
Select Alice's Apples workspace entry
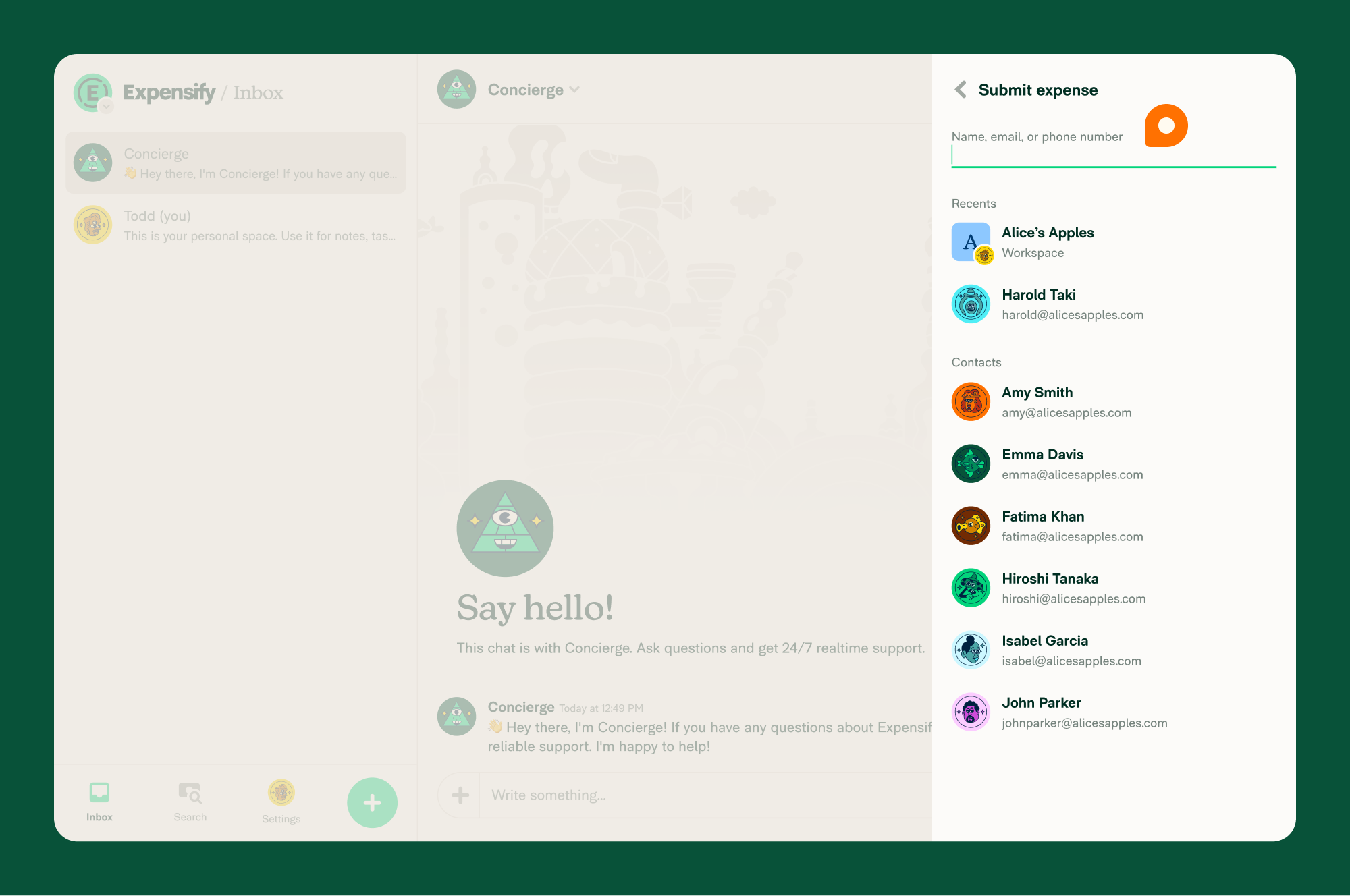[x=1113, y=242]
